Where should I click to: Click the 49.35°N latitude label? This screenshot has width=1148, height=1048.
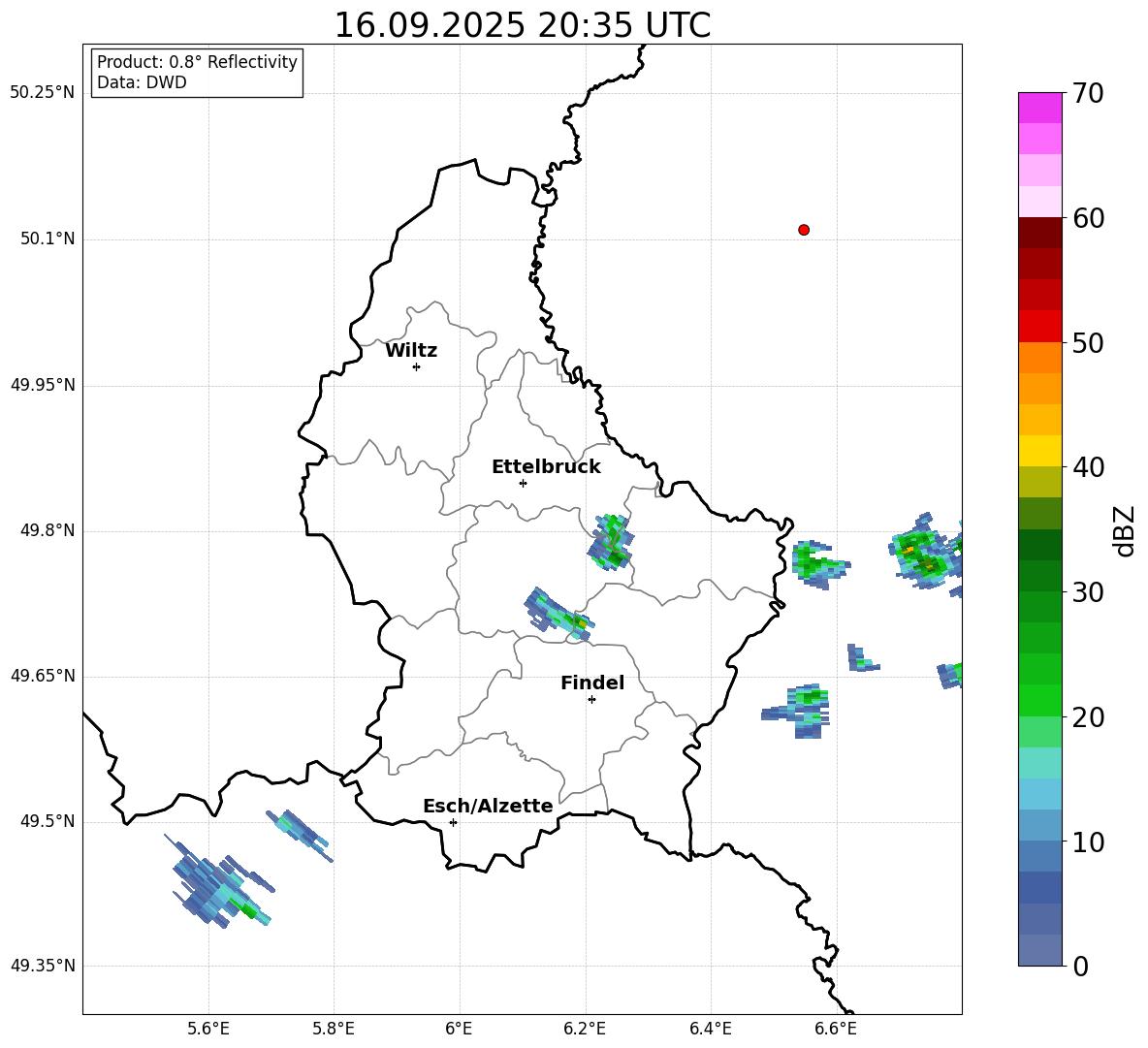pos(43,966)
